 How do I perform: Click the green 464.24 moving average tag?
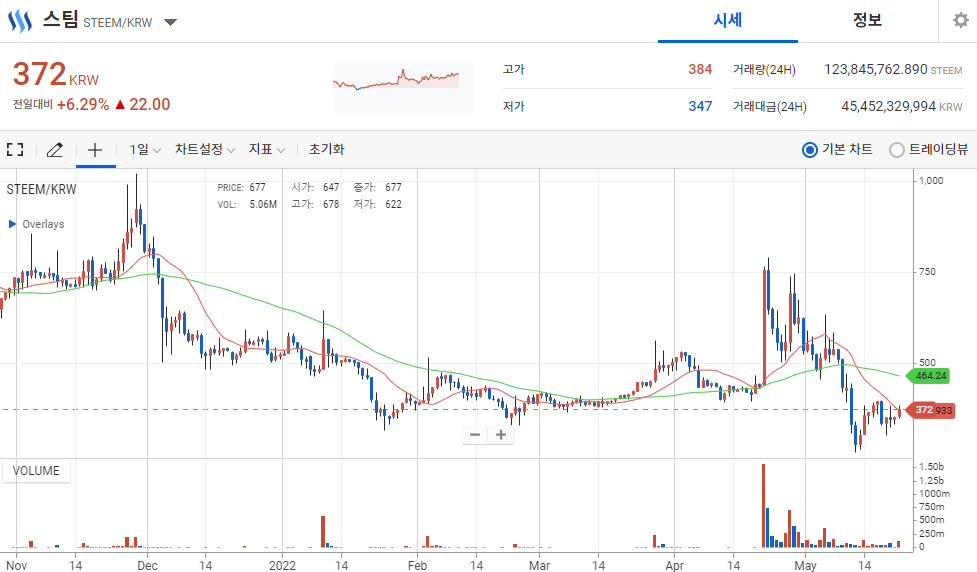927,376
